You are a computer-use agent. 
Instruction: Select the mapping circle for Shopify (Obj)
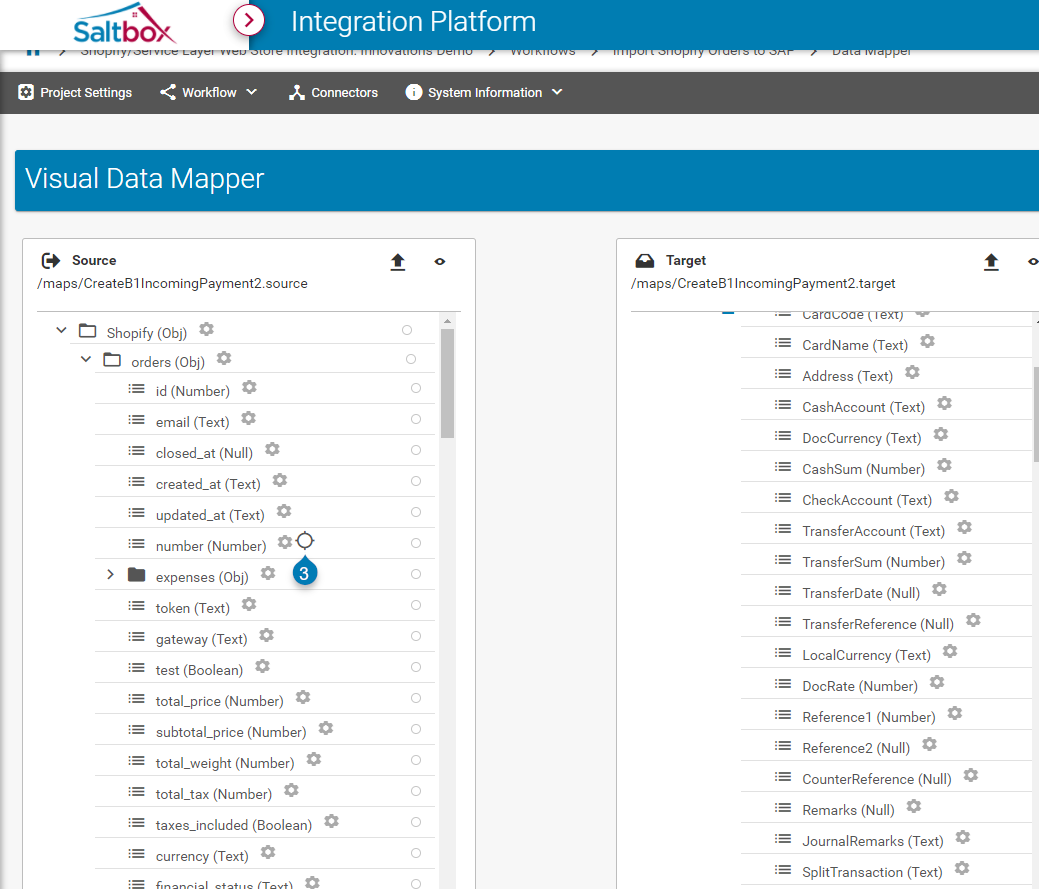[x=407, y=330]
